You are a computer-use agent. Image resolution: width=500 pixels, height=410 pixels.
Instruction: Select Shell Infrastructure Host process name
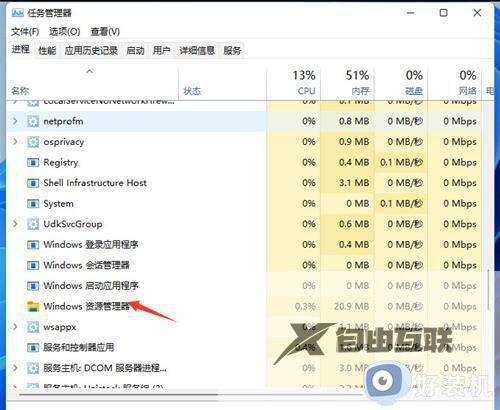[95, 183]
